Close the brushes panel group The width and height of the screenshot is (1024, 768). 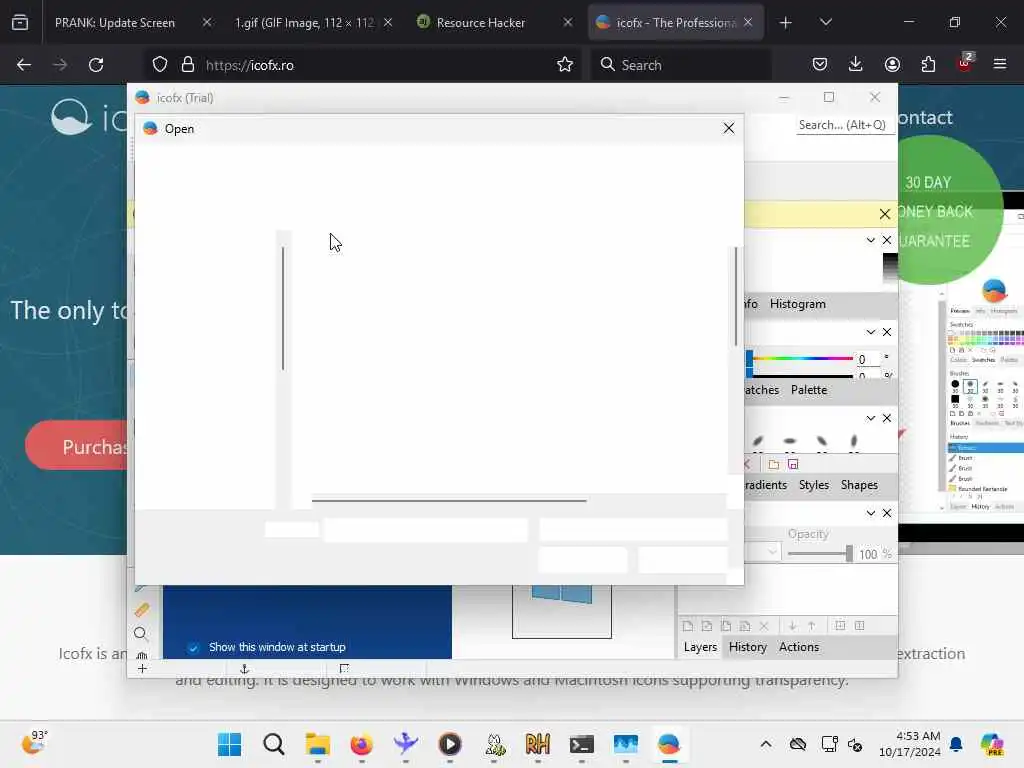coord(887,418)
